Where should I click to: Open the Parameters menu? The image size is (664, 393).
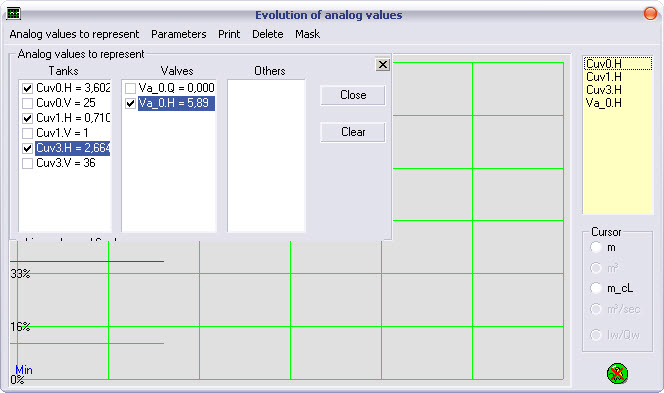coord(179,34)
